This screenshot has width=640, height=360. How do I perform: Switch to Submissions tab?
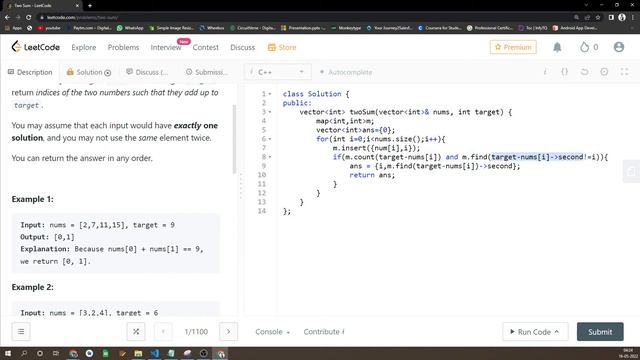coord(207,72)
